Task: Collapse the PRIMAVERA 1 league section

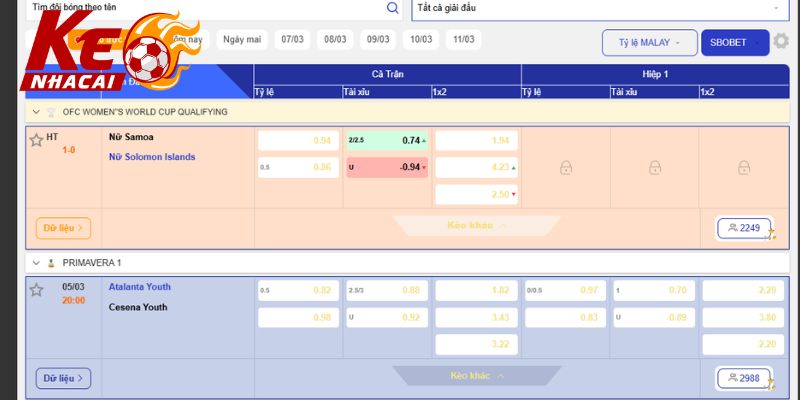Action: (37, 262)
